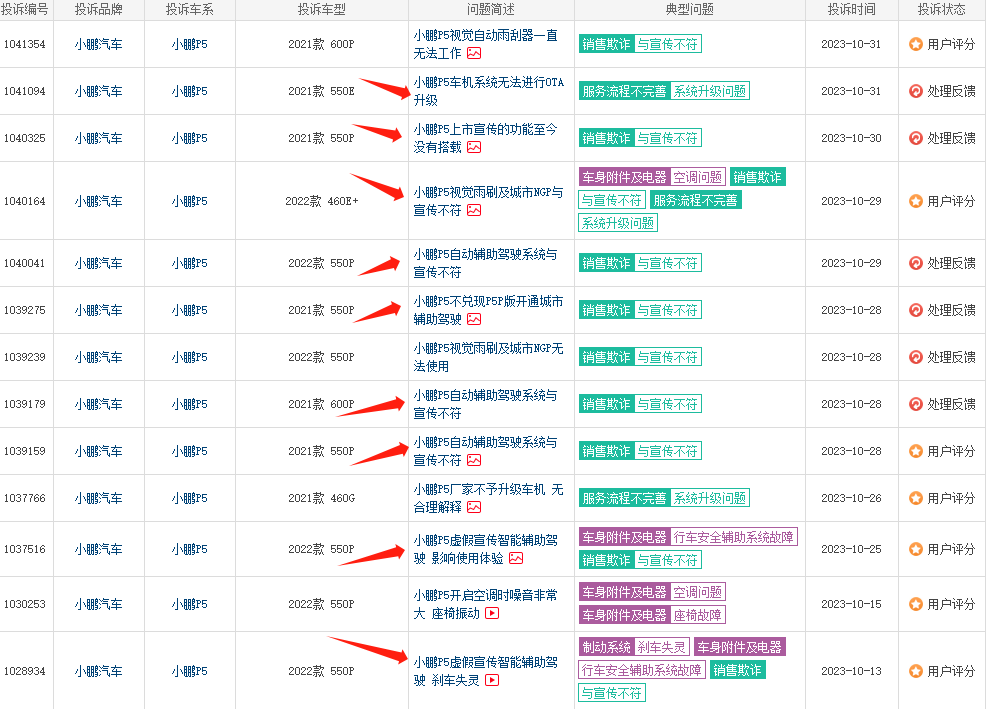Image resolution: width=993 pixels, height=709 pixels.
Task: Open 小鹏汽车 brand link in row 1041354
Action: [x=98, y=44]
